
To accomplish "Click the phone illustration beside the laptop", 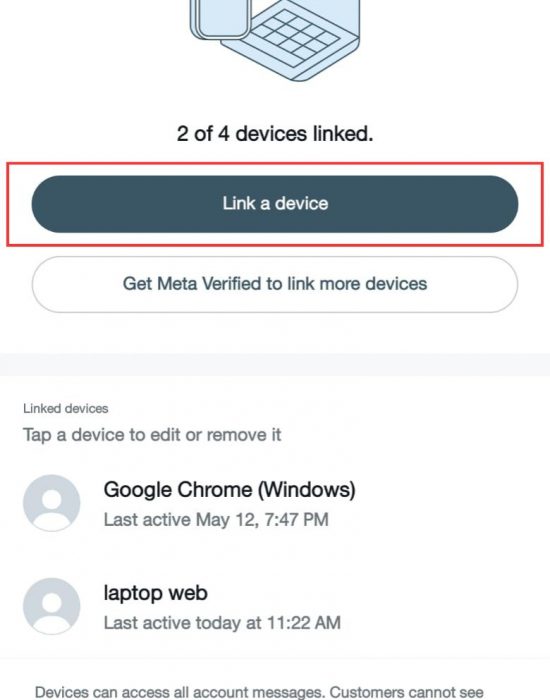I will (x=220, y=18).
